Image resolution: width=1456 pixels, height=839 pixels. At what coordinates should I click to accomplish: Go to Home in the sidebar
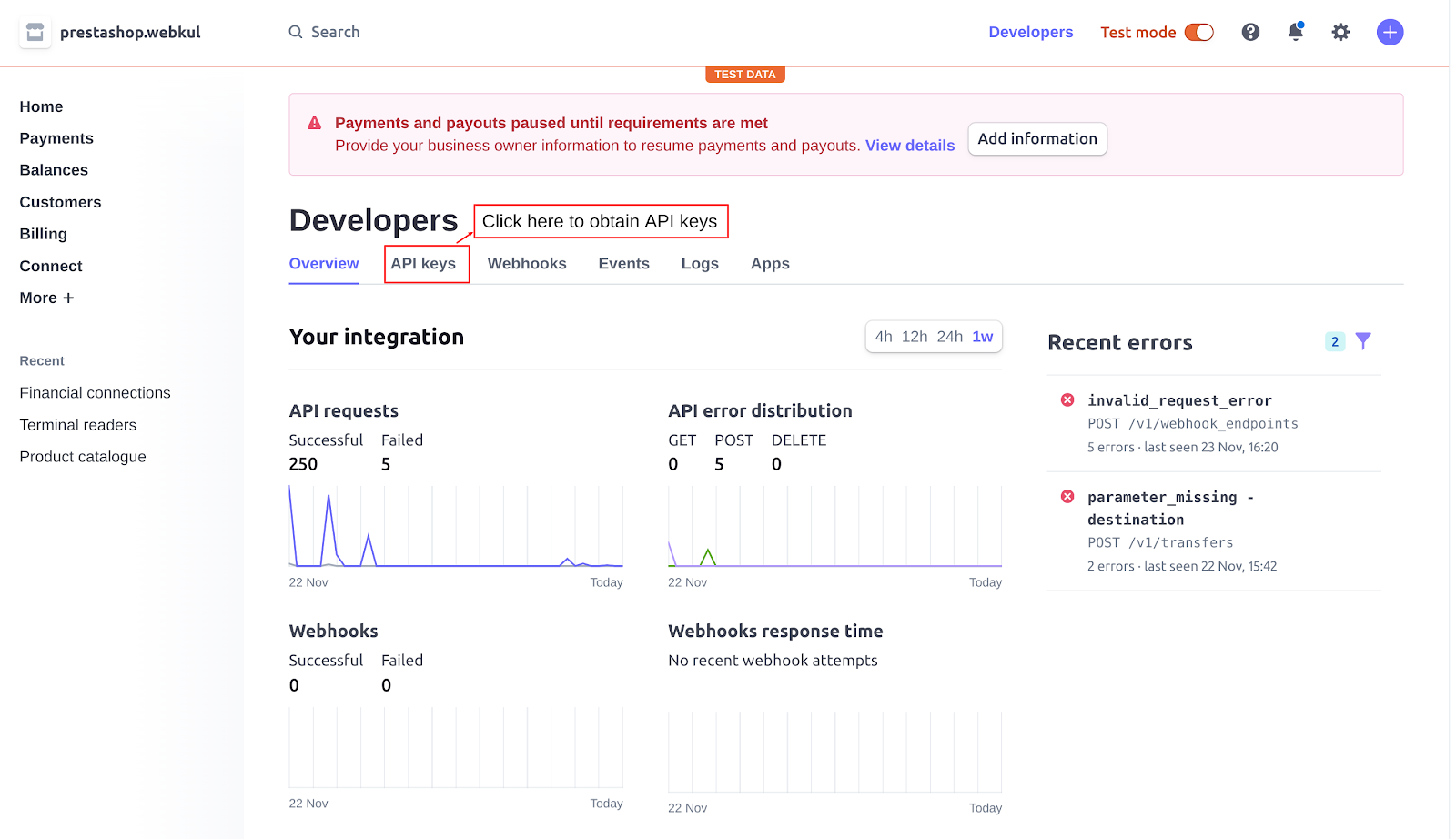41,106
